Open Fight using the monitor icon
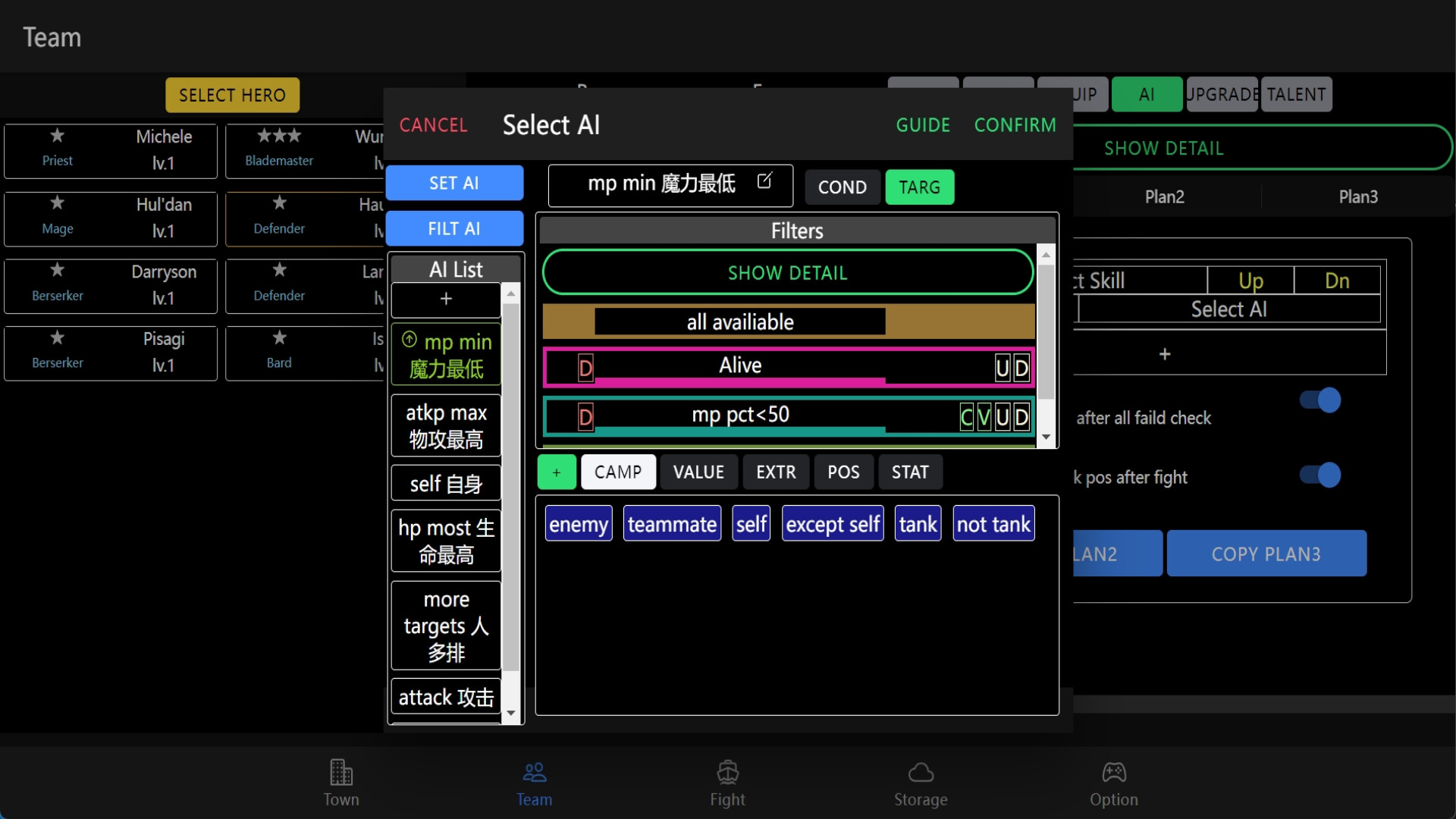The image size is (1456, 819). click(x=726, y=782)
